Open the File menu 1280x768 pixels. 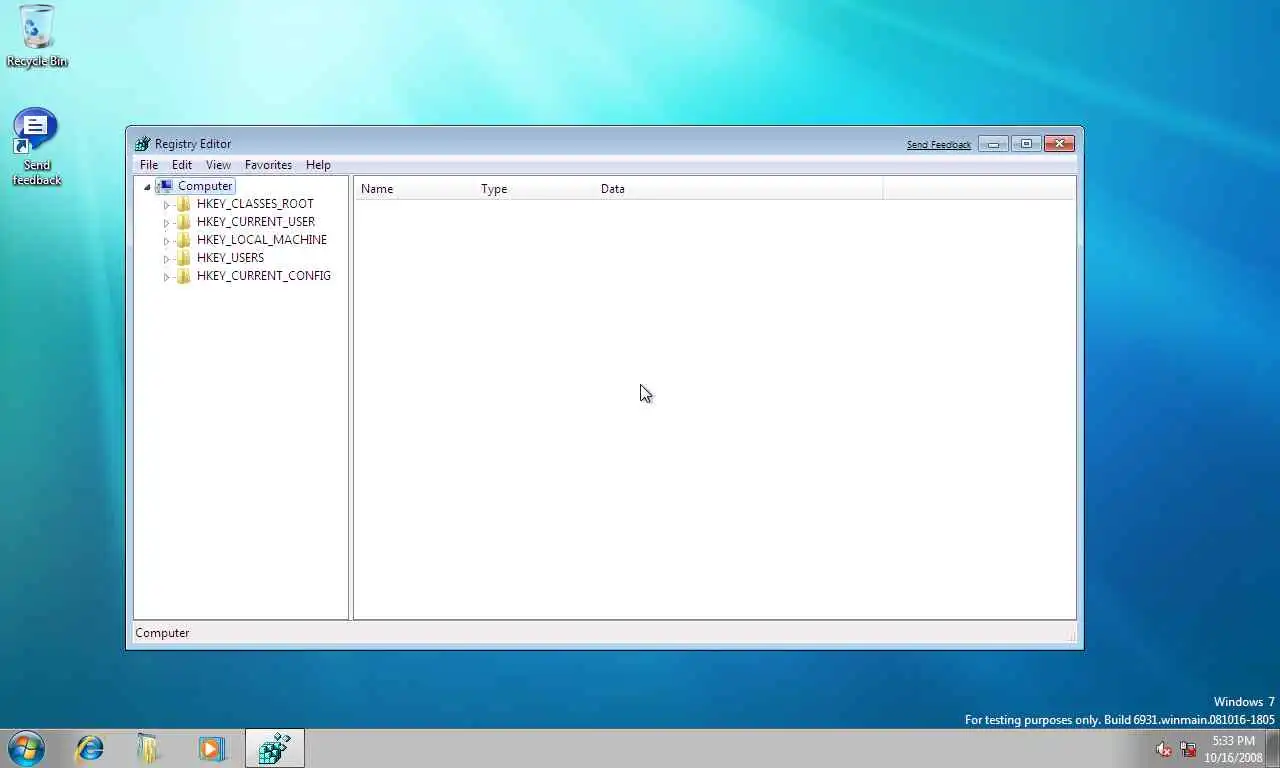[148, 165]
